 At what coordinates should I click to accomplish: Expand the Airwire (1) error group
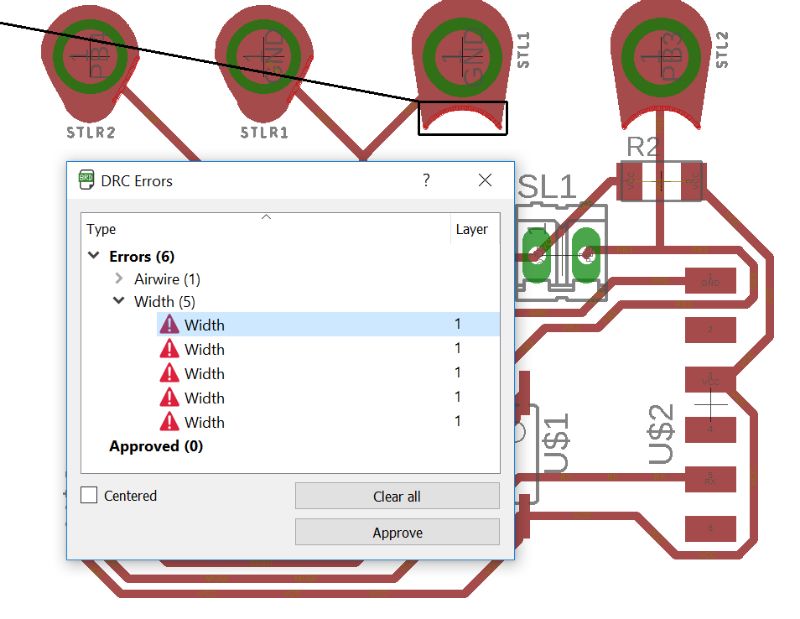coord(119,278)
